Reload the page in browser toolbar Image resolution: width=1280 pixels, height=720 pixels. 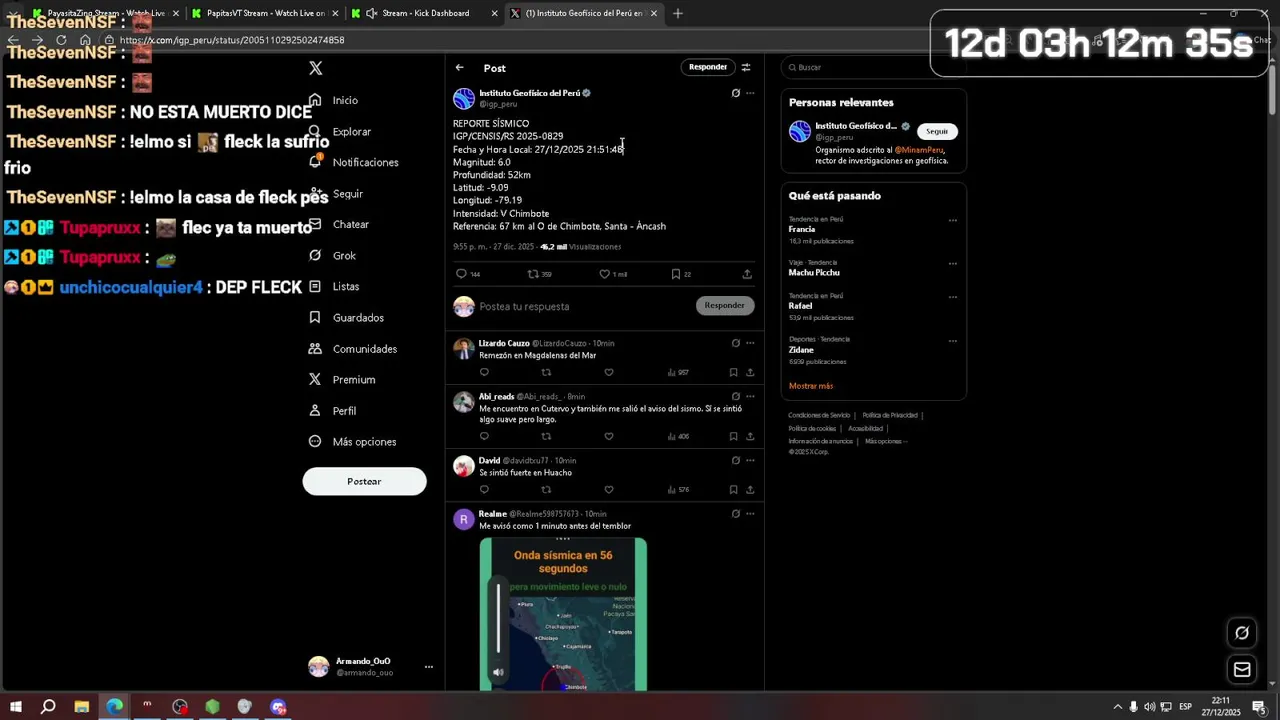(x=61, y=40)
